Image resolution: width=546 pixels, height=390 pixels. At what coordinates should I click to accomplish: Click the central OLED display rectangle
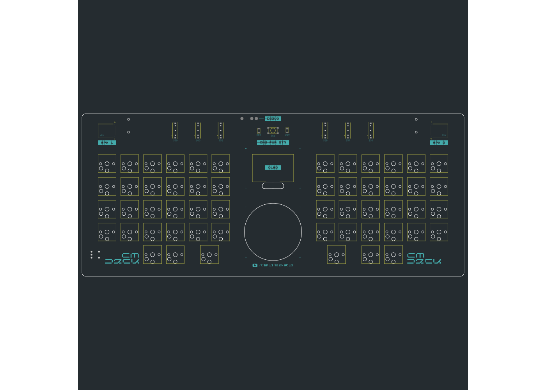[x=273, y=168]
